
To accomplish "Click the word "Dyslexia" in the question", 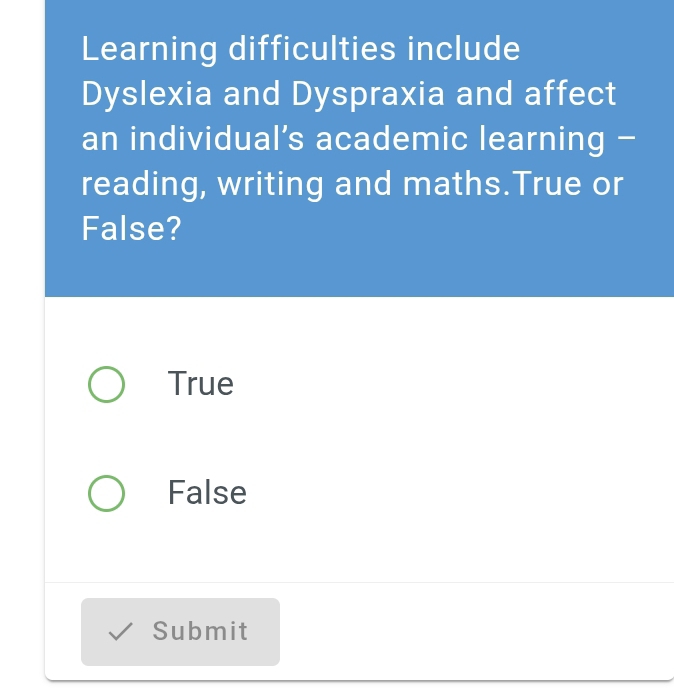I will [146, 94].
